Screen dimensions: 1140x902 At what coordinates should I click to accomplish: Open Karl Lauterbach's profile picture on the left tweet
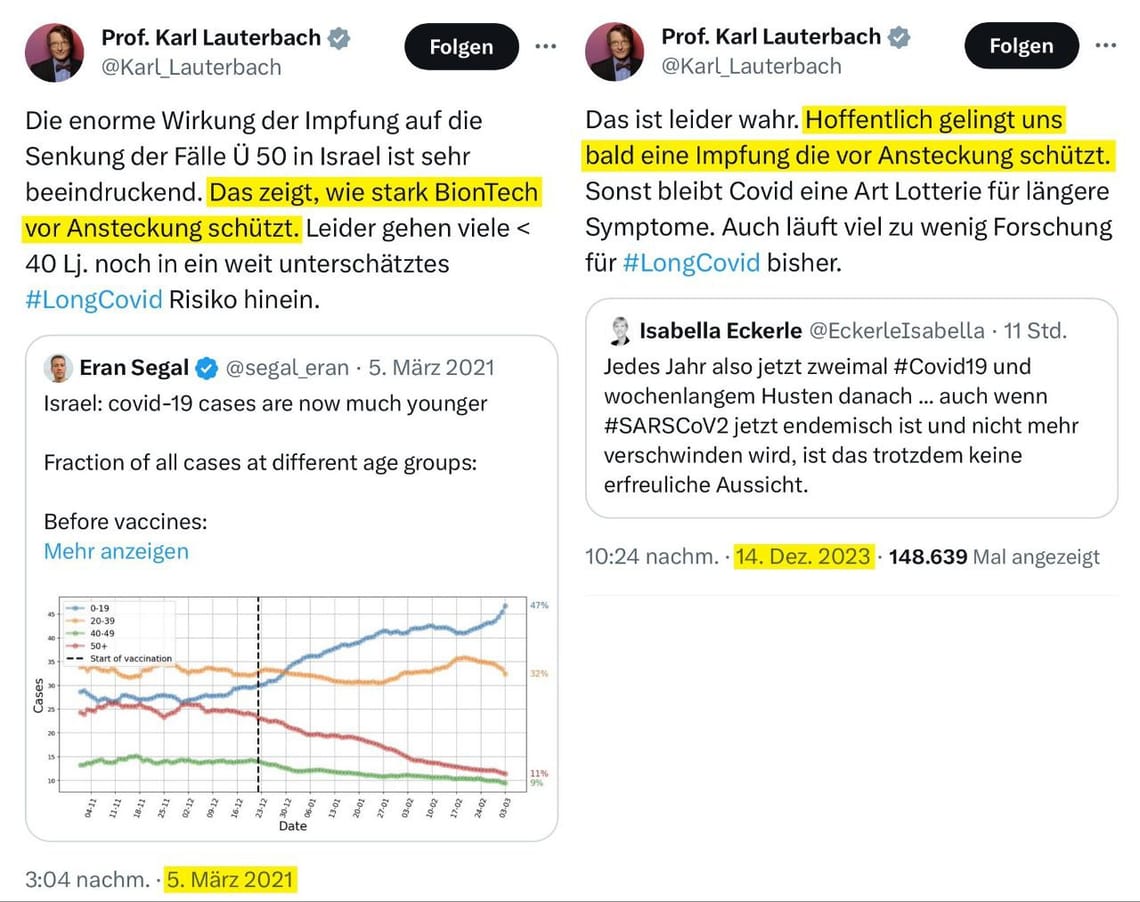tap(55, 50)
